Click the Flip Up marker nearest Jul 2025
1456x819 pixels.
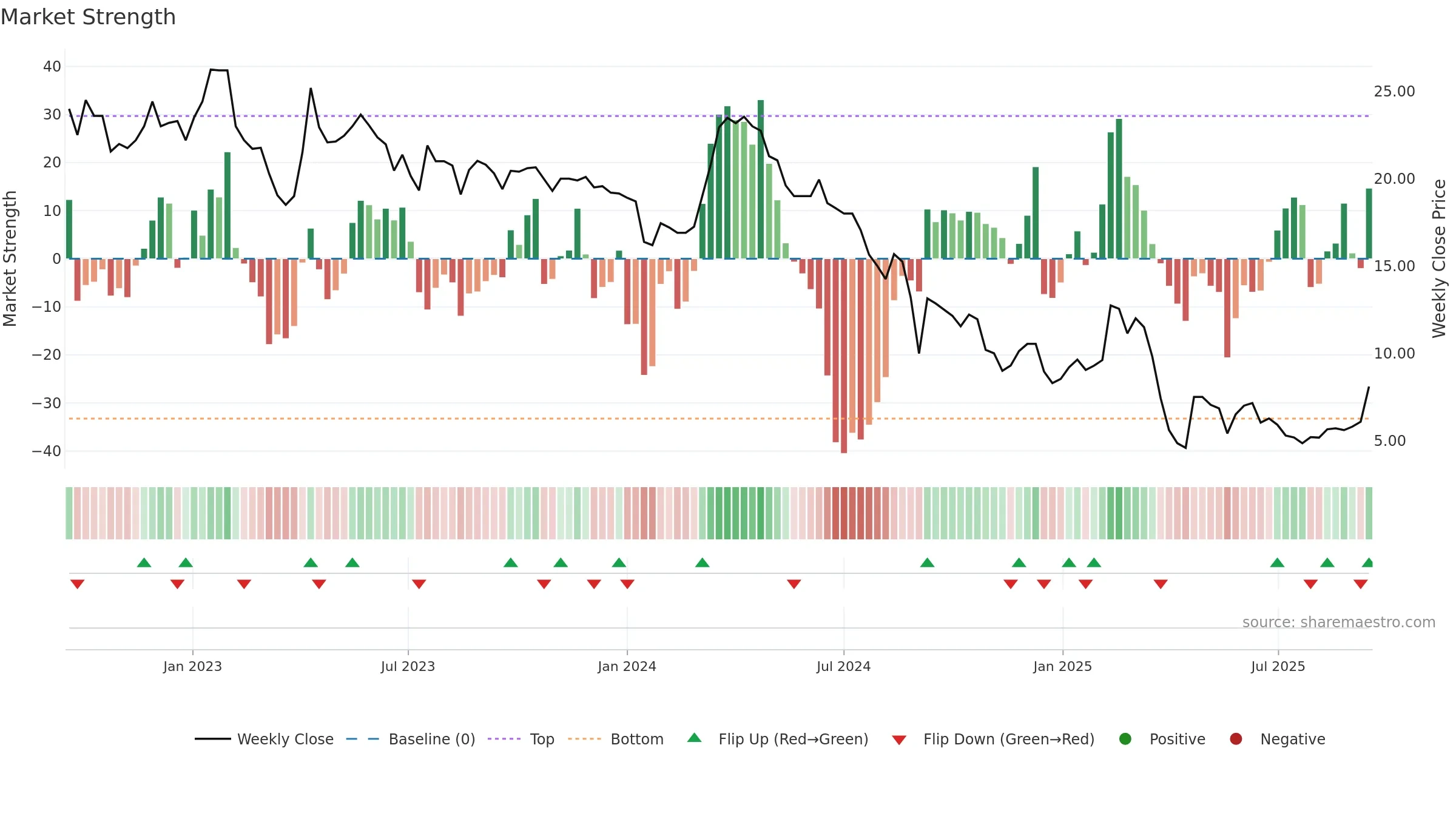coord(1277,562)
